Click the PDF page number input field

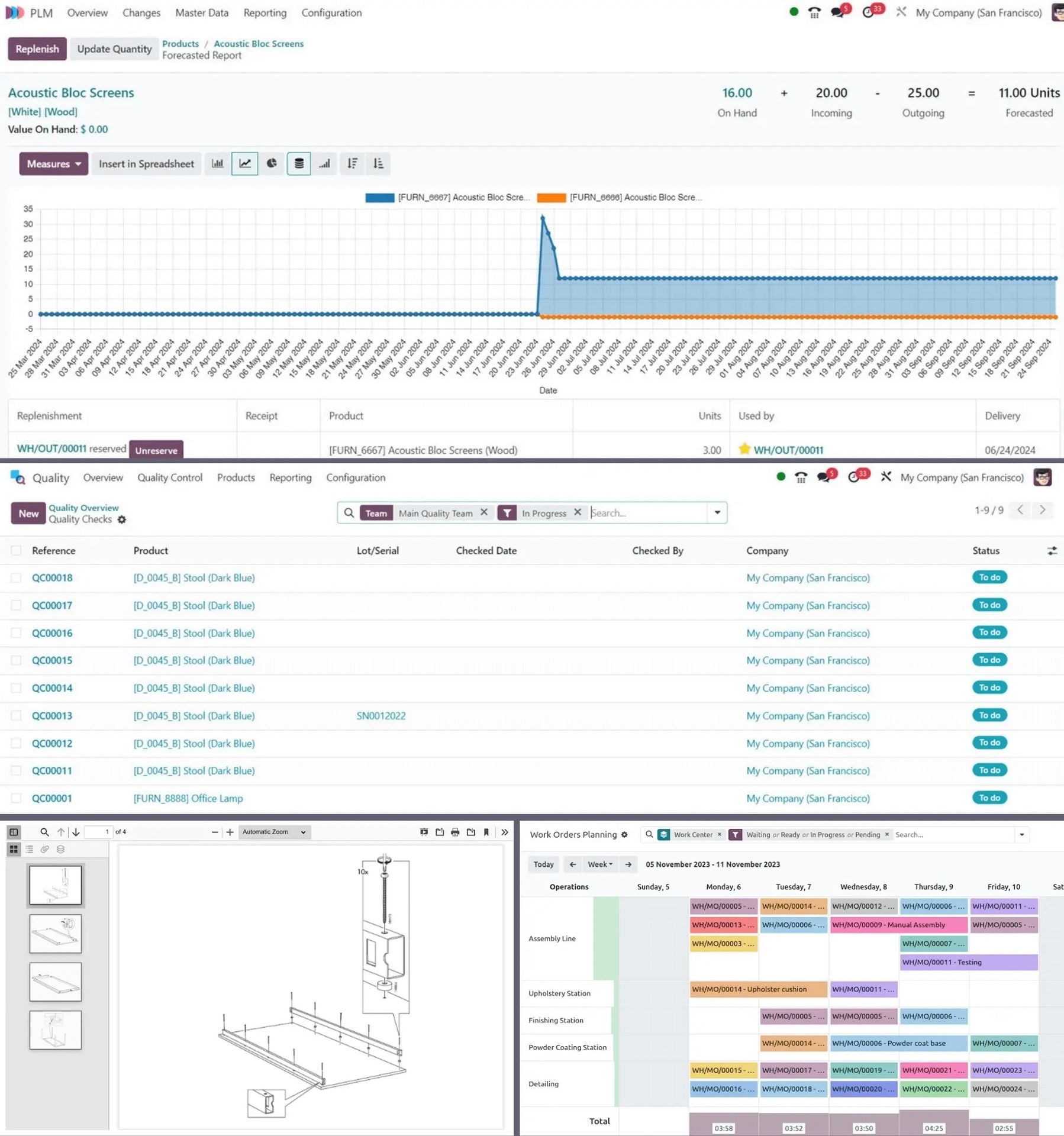click(x=98, y=832)
